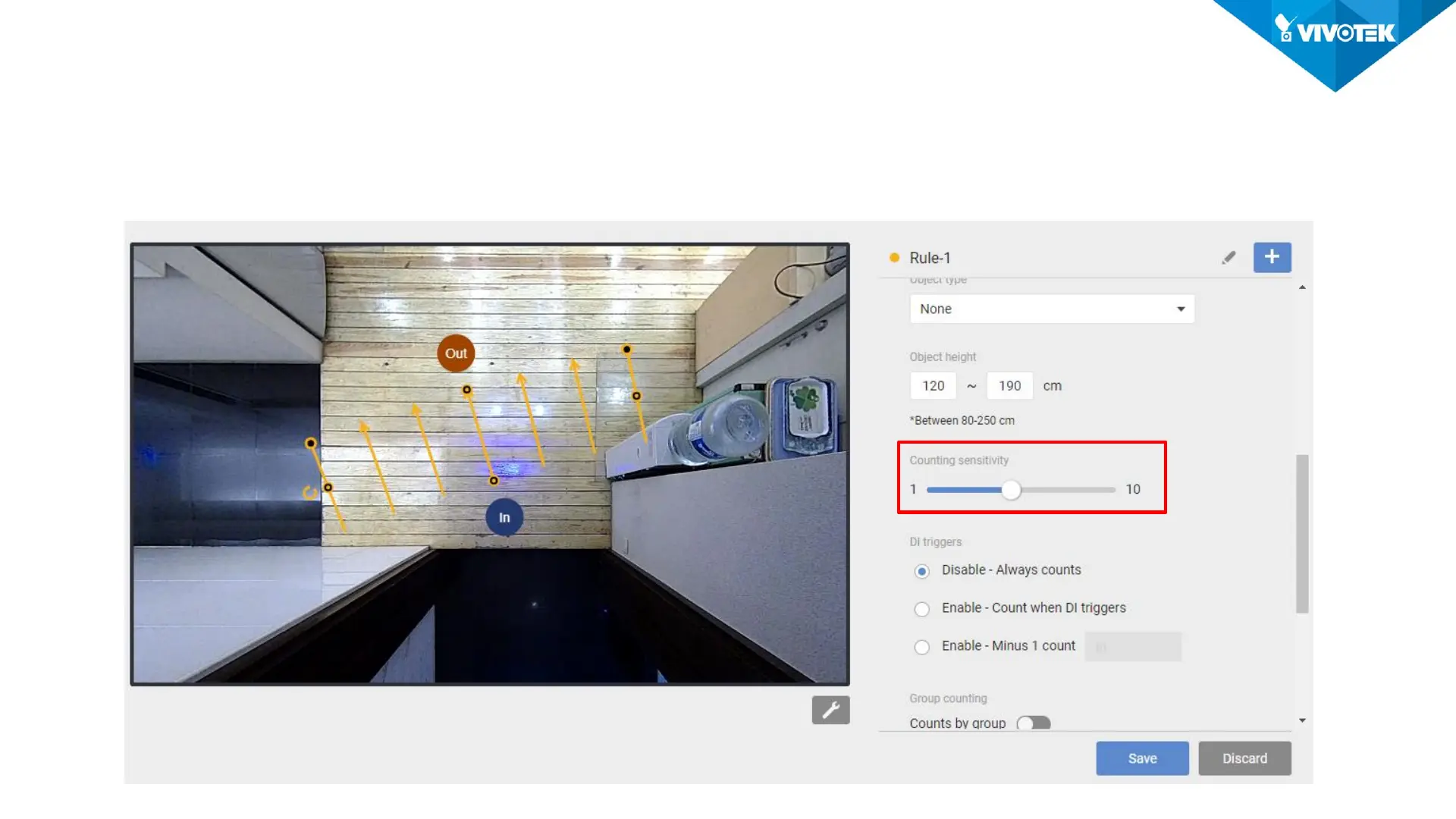
Task: Open the wrench settings tool below the video
Action: (830, 710)
